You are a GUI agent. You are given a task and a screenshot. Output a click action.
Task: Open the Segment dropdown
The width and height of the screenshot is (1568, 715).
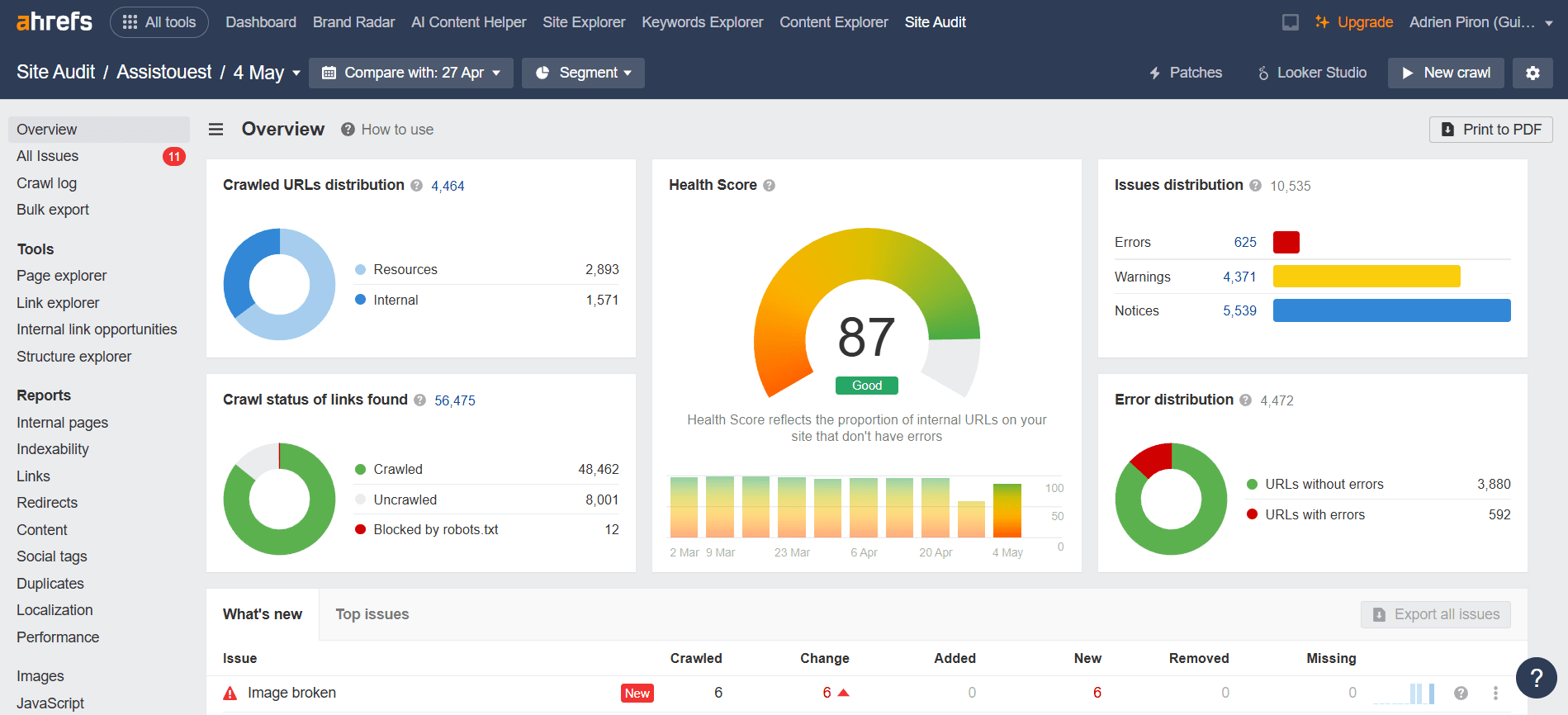(x=583, y=73)
